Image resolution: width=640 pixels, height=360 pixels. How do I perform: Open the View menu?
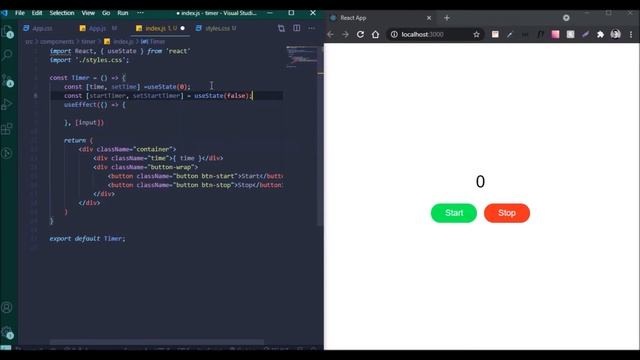pos(88,13)
